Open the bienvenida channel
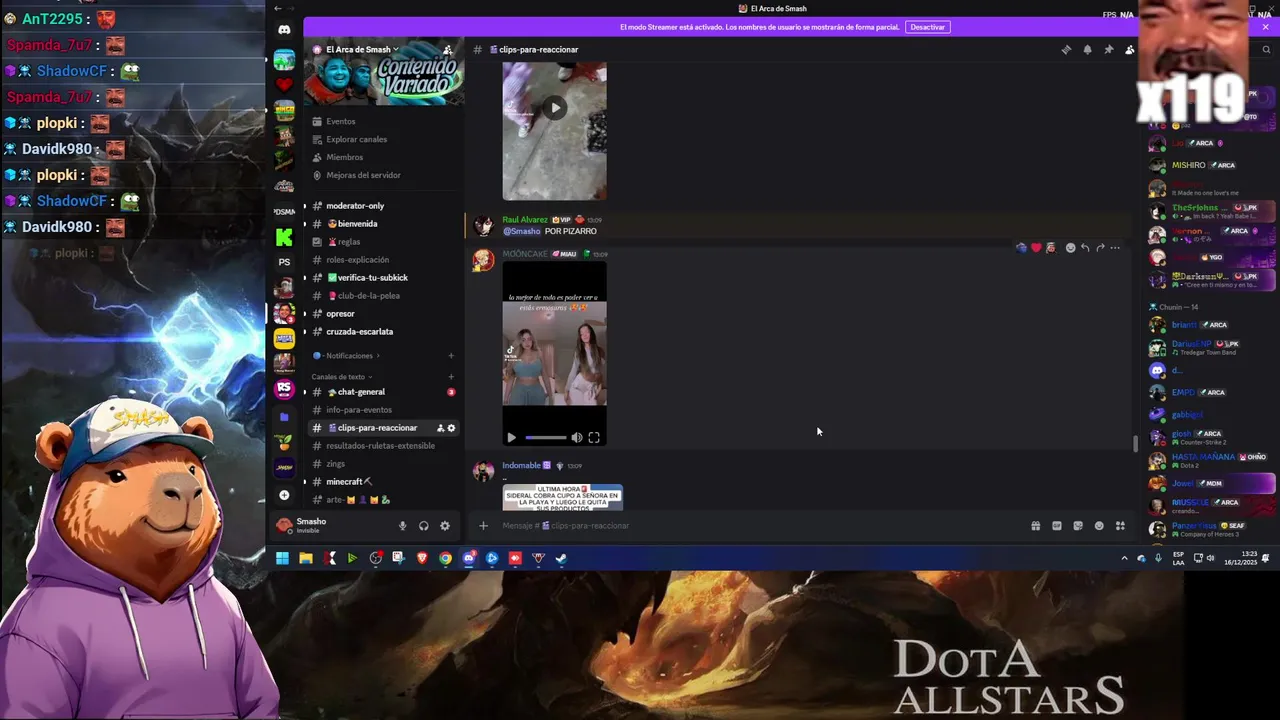The width and height of the screenshot is (1280, 720). [x=383, y=224]
